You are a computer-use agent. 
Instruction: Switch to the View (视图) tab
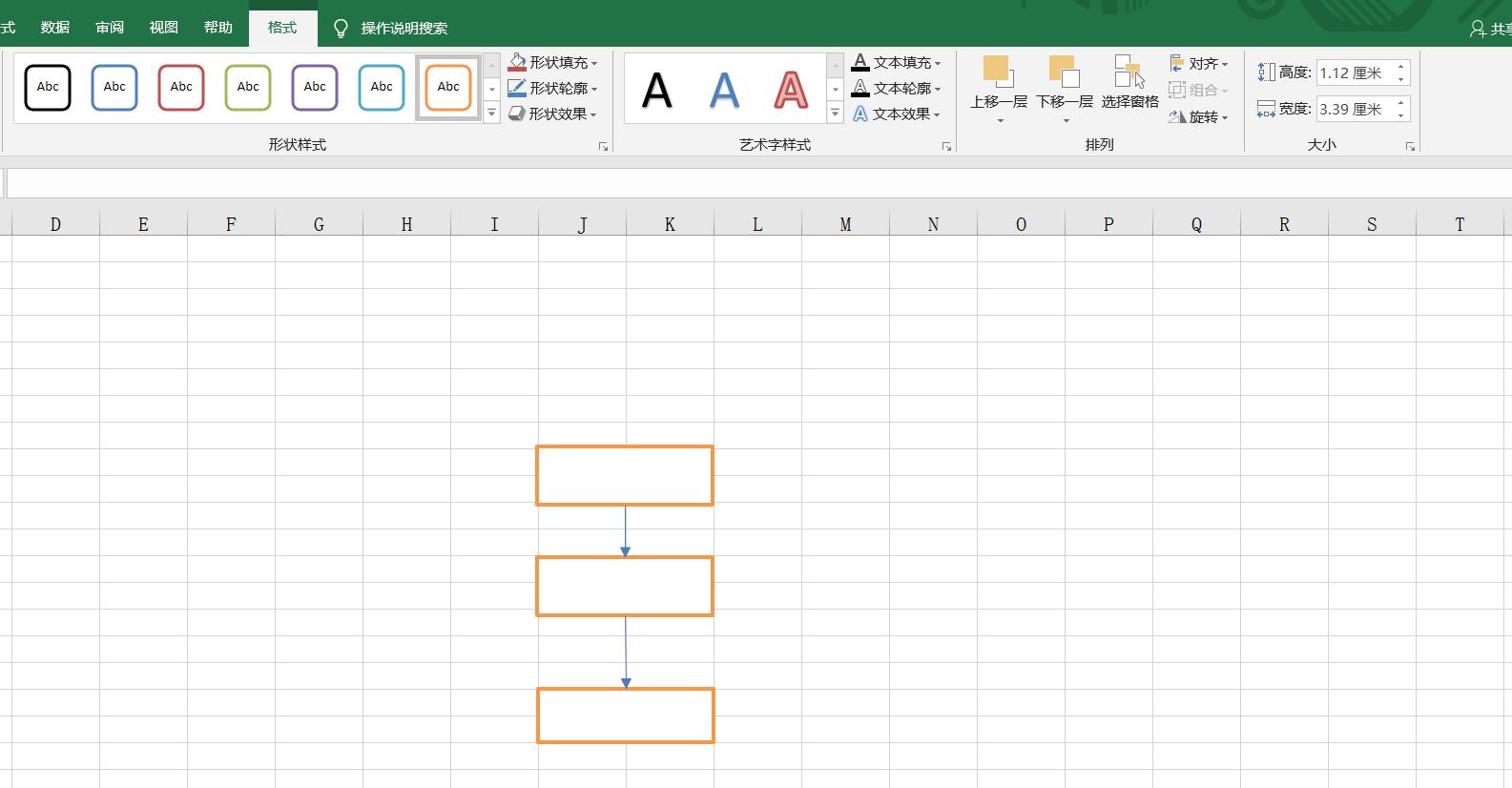pyautogui.click(x=164, y=28)
